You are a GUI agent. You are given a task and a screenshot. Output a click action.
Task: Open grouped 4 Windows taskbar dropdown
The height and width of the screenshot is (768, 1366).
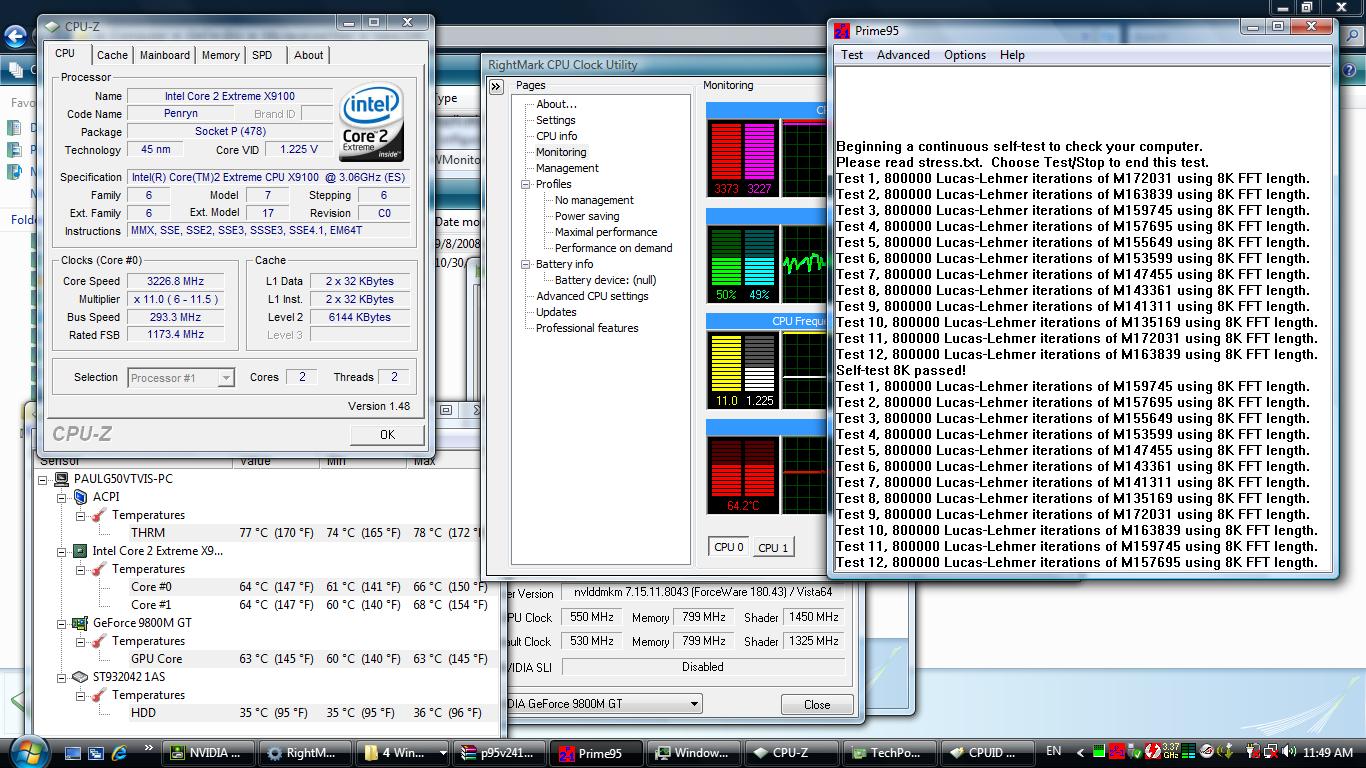point(443,753)
